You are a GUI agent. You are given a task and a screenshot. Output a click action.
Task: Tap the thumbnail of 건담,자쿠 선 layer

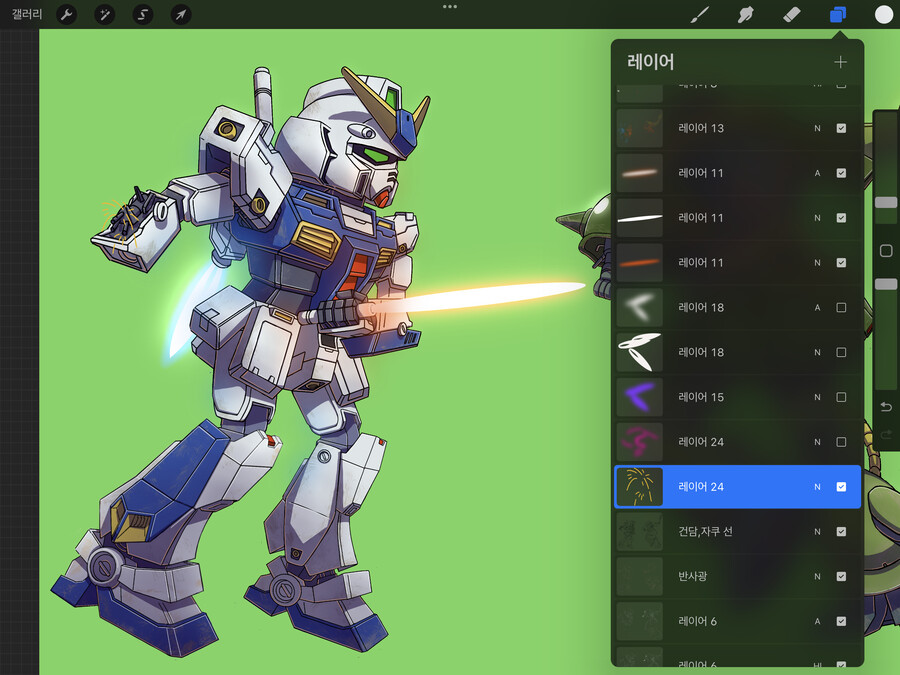pos(639,531)
